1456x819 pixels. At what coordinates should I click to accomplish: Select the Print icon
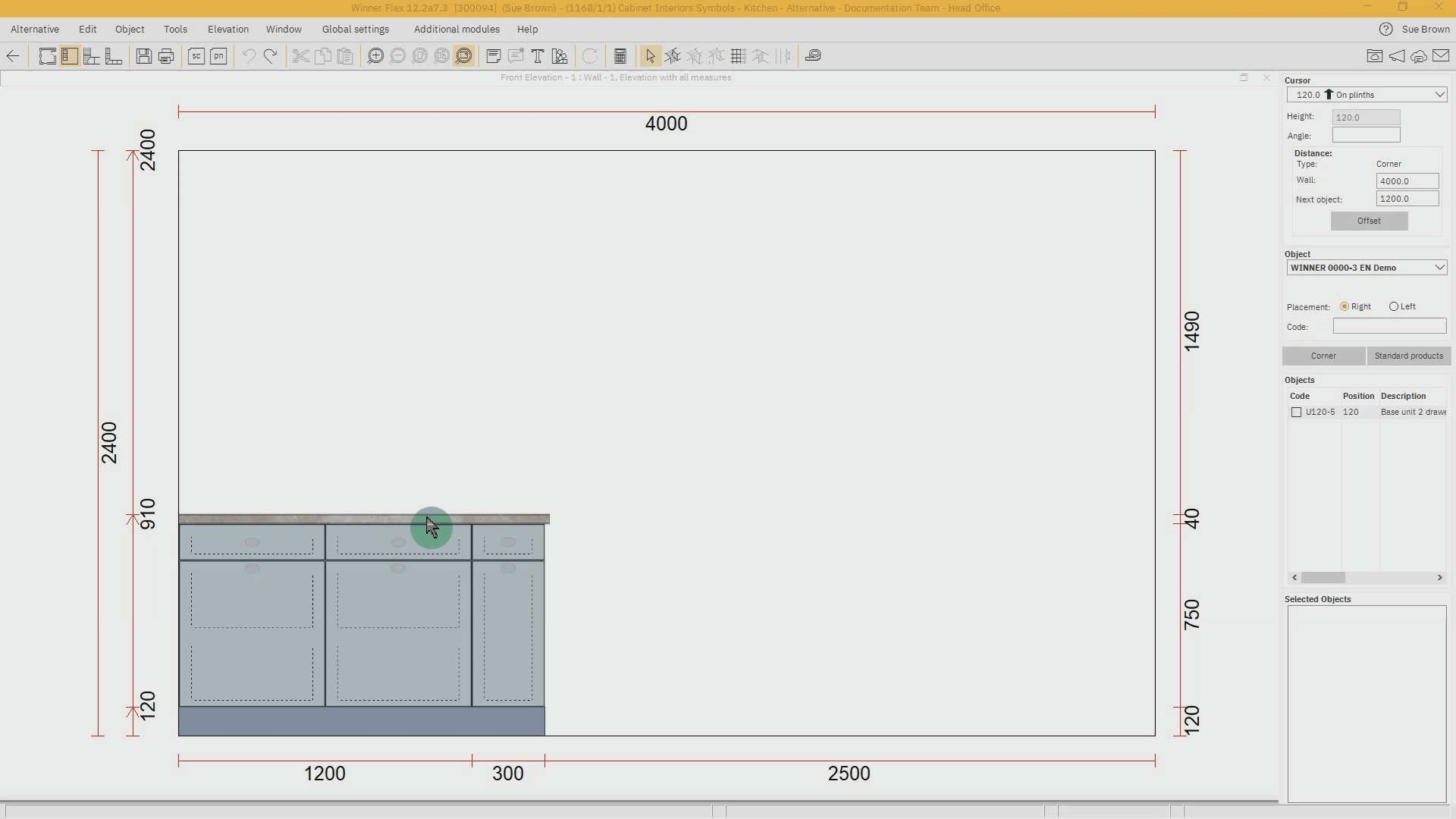pos(166,56)
